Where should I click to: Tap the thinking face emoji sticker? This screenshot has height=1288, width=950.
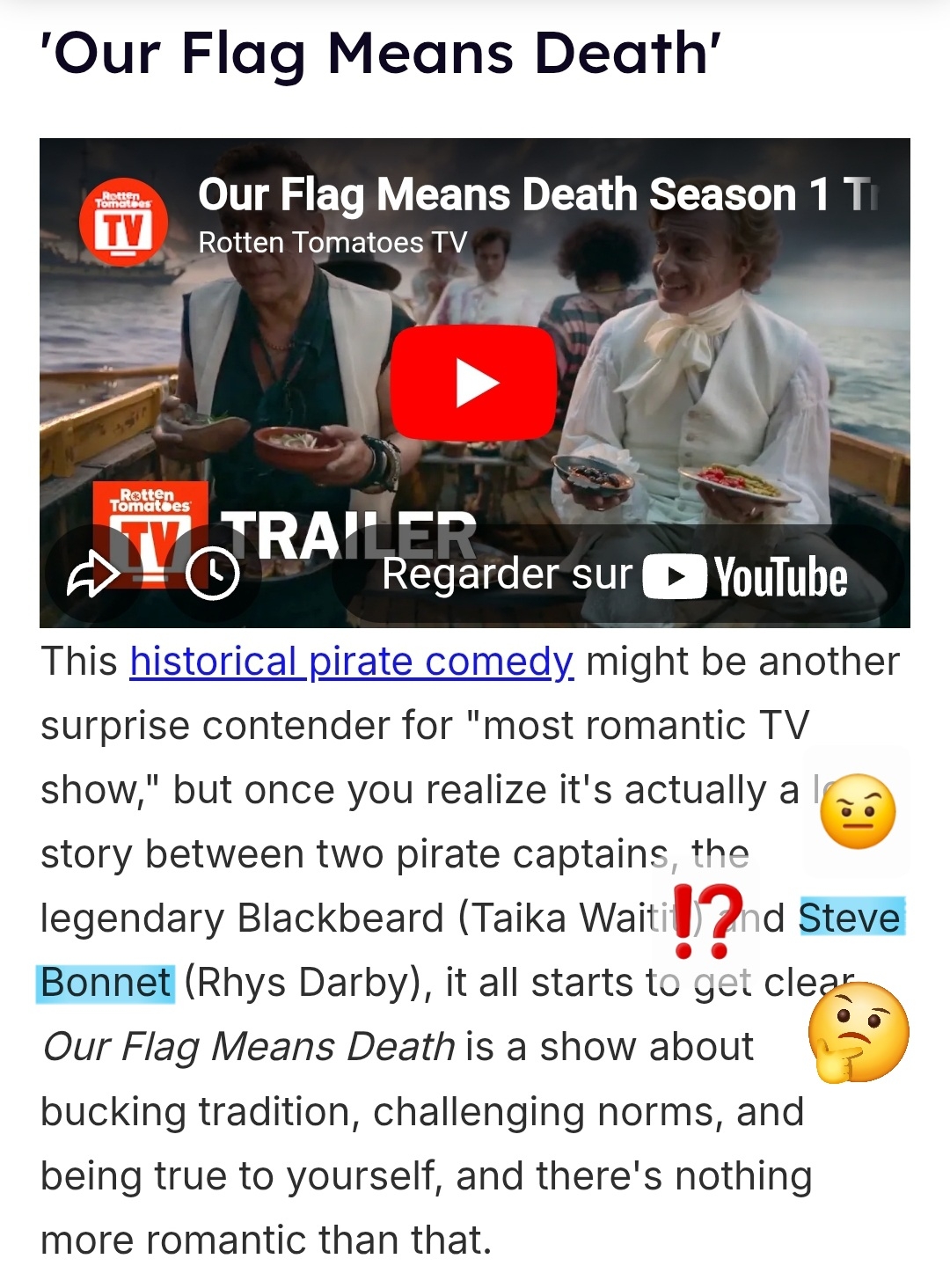pos(859,1032)
